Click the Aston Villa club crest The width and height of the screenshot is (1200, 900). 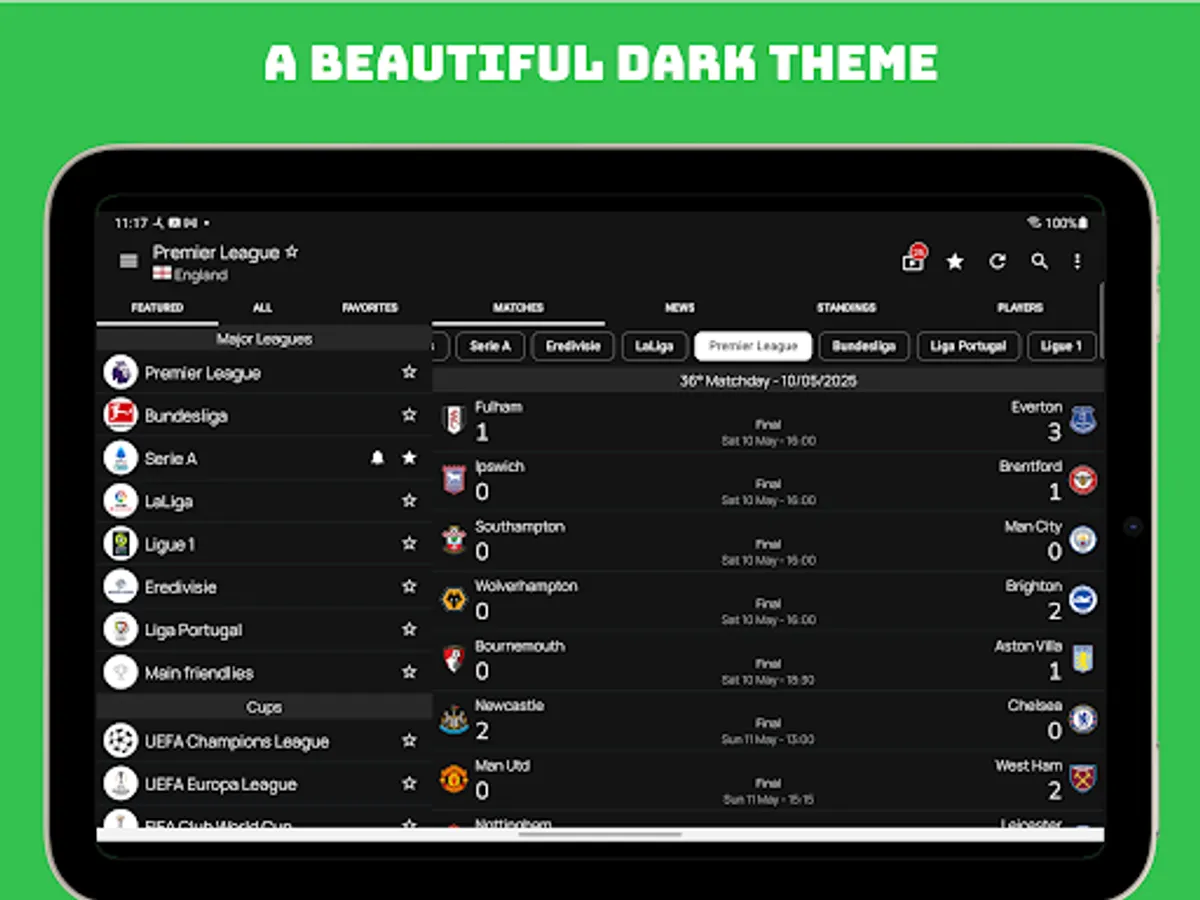click(1083, 659)
